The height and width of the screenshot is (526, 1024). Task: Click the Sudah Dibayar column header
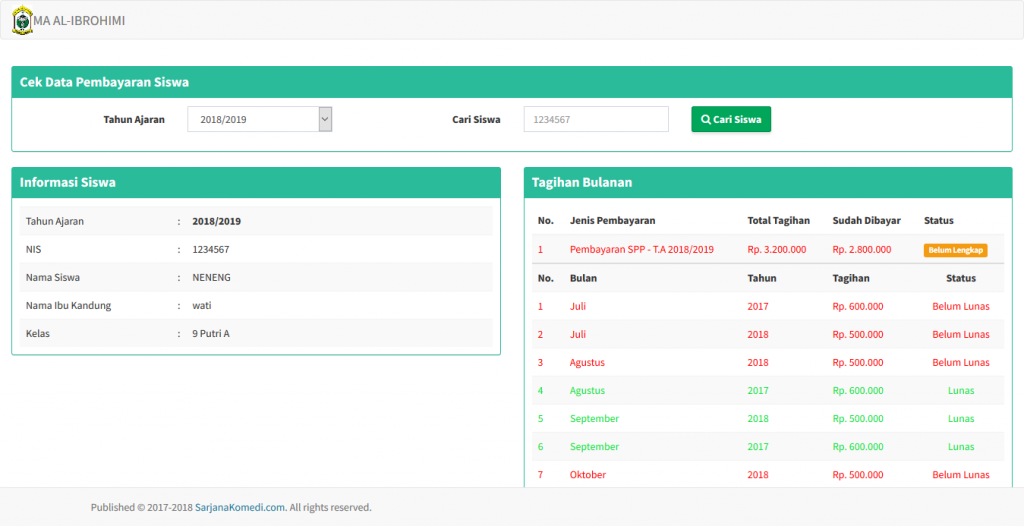pos(867,221)
